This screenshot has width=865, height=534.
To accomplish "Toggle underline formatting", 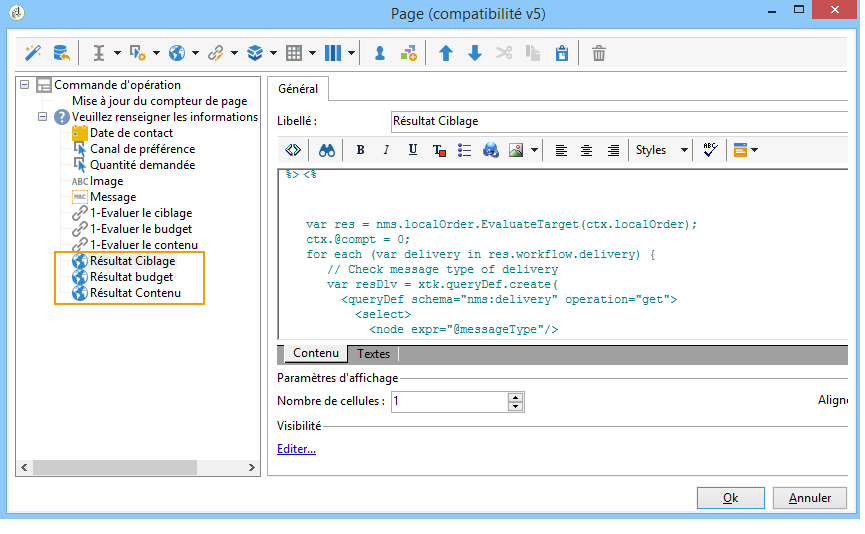I will tap(412, 150).
